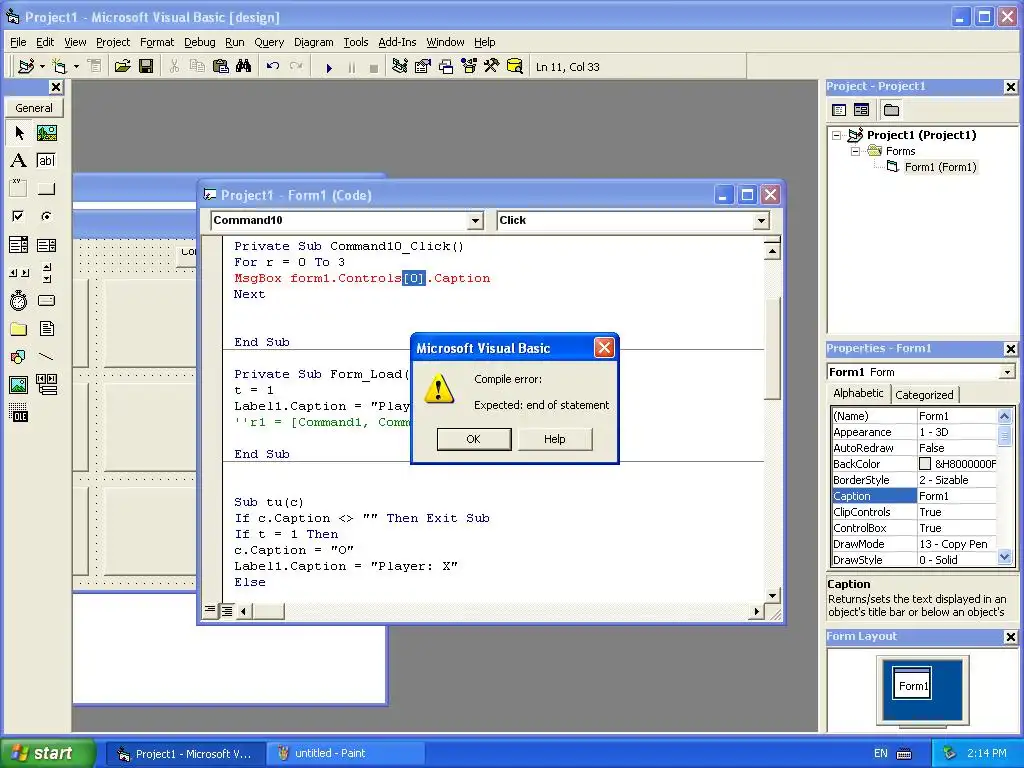Click the properties list scroll down arrow
Image resolution: width=1024 pixels, height=768 pixels.
click(x=1004, y=557)
